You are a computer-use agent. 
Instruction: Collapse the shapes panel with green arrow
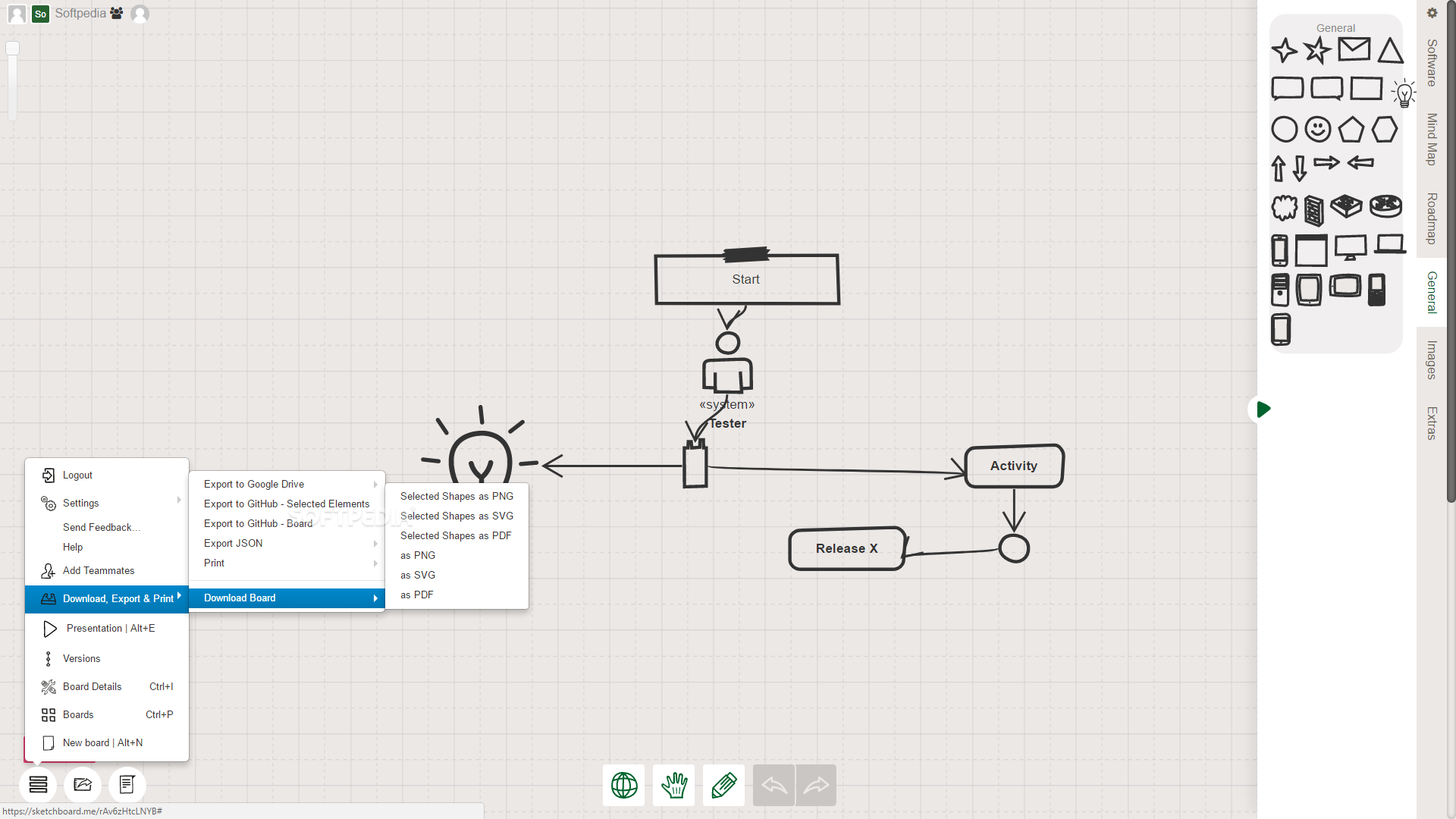point(1263,409)
